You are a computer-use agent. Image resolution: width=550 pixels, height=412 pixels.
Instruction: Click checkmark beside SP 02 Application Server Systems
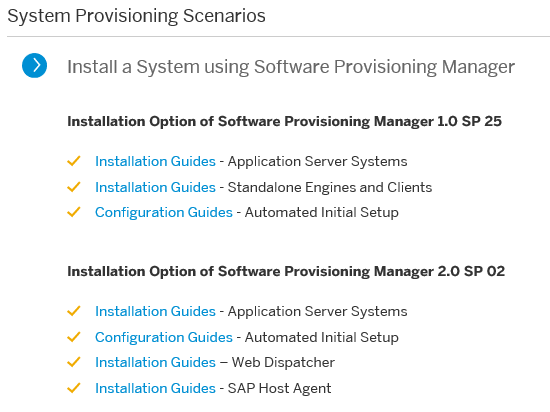(74, 311)
